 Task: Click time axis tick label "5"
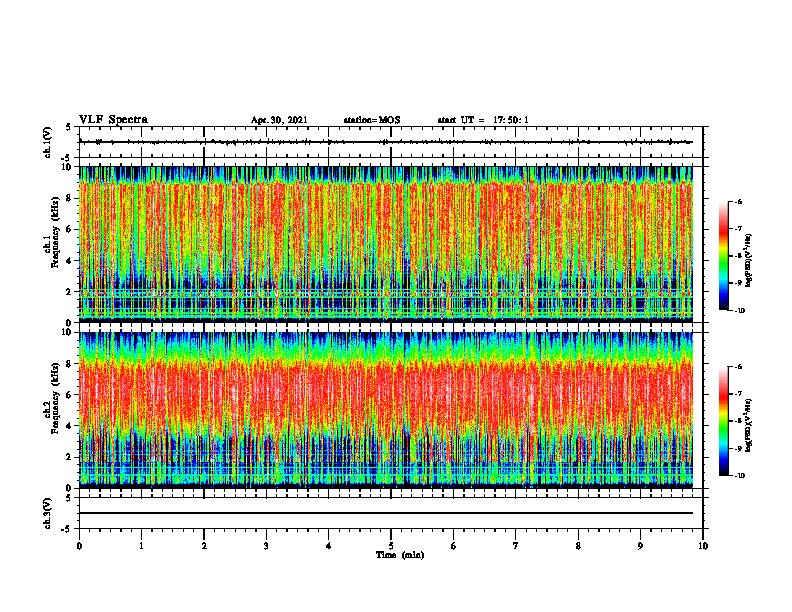click(x=391, y=546)
